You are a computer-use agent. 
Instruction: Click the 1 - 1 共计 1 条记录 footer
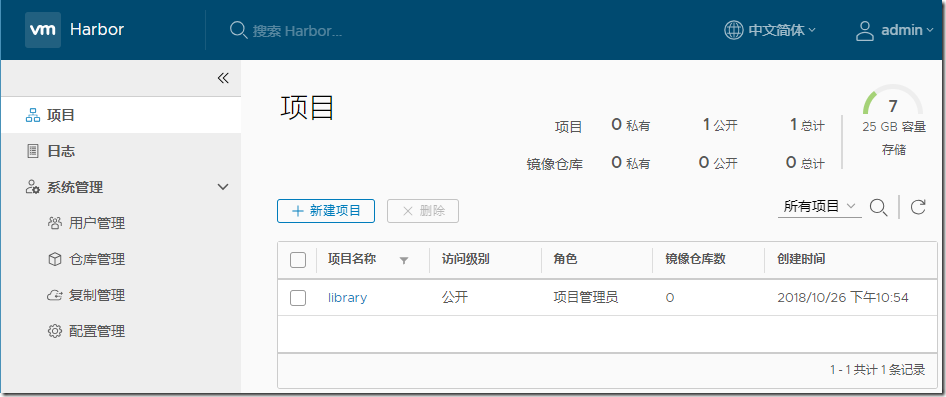(x=877, y=370)
